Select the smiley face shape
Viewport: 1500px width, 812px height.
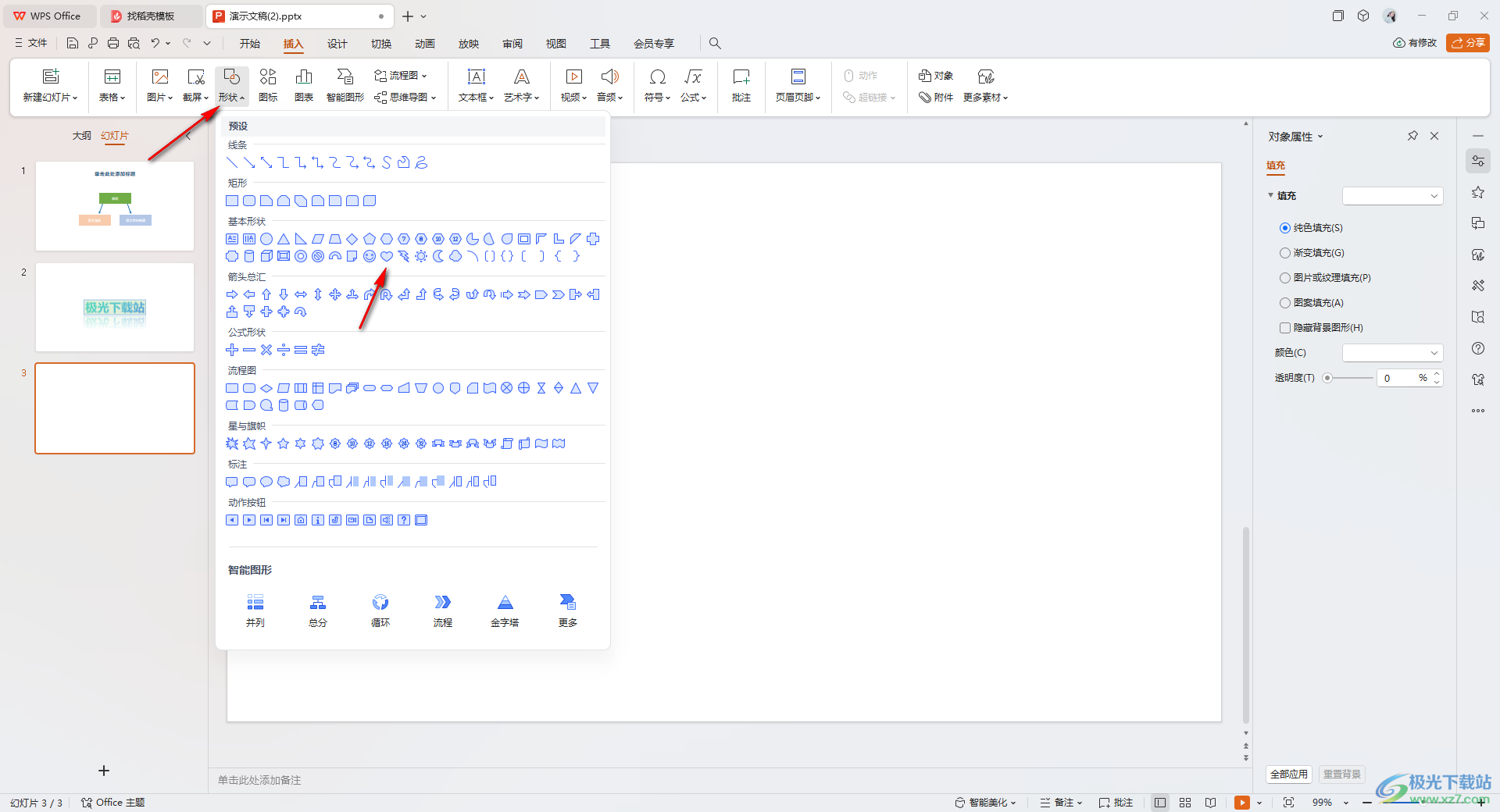pos(370,256)
